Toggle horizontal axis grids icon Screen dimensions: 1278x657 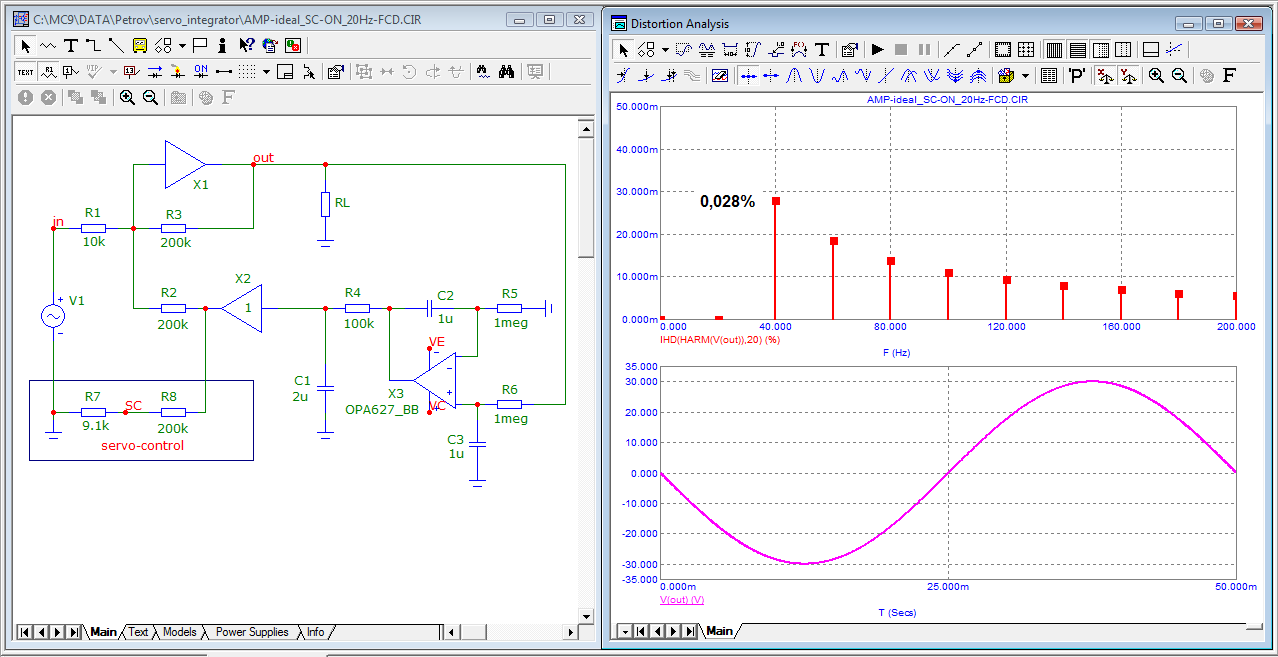1054,49
